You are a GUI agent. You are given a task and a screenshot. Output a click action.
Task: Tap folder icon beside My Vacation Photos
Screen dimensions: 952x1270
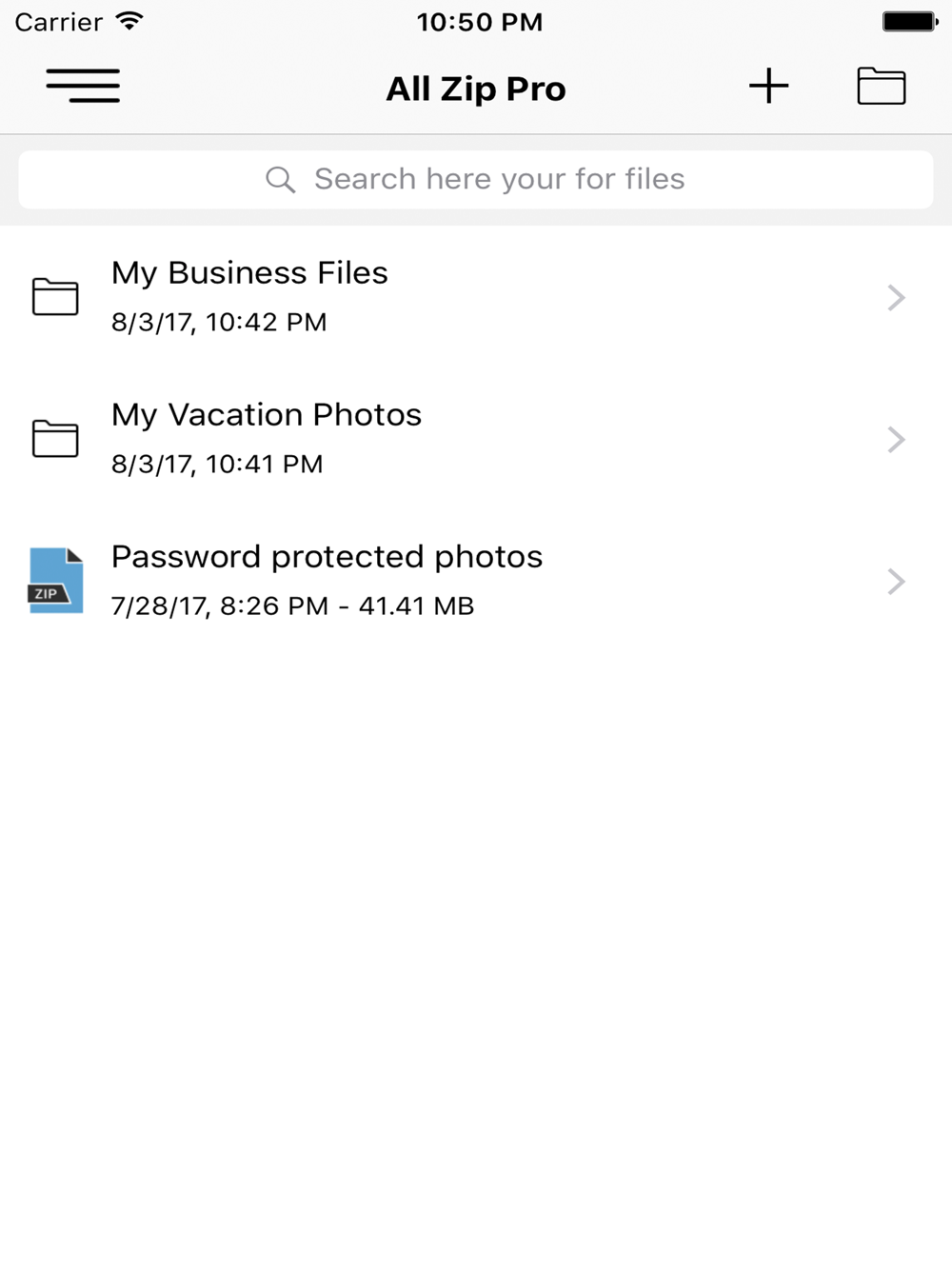55,439
